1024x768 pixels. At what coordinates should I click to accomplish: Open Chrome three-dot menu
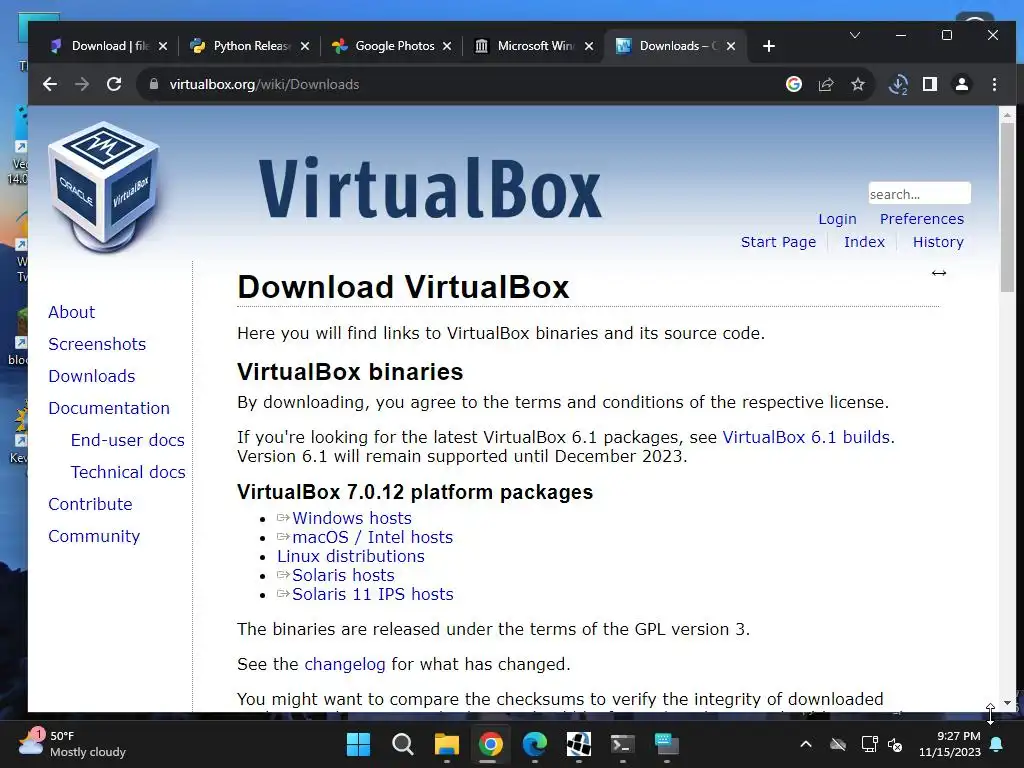click(994, 84)
